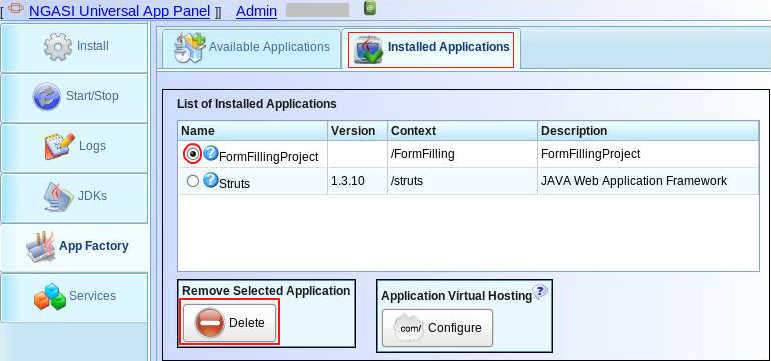The height and width of the screenshot is (361, 771).
Task: Open the Start/Stop sidebar section
Action: (x=74, y=97)
